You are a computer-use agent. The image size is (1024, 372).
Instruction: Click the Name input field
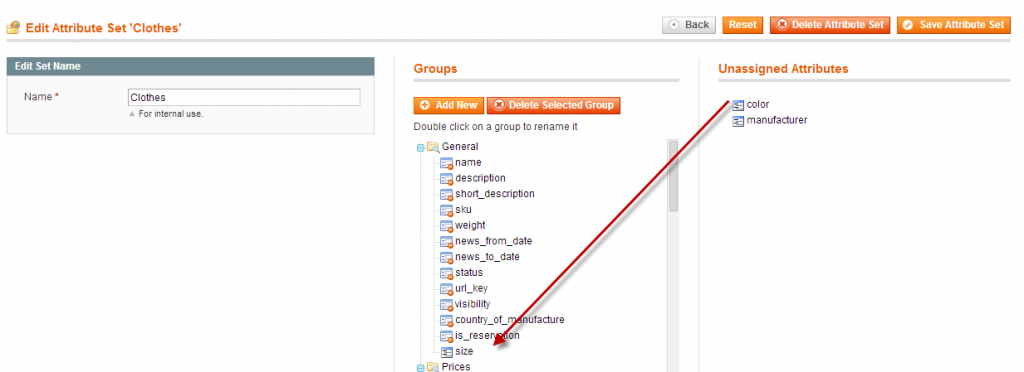(244, 97)
